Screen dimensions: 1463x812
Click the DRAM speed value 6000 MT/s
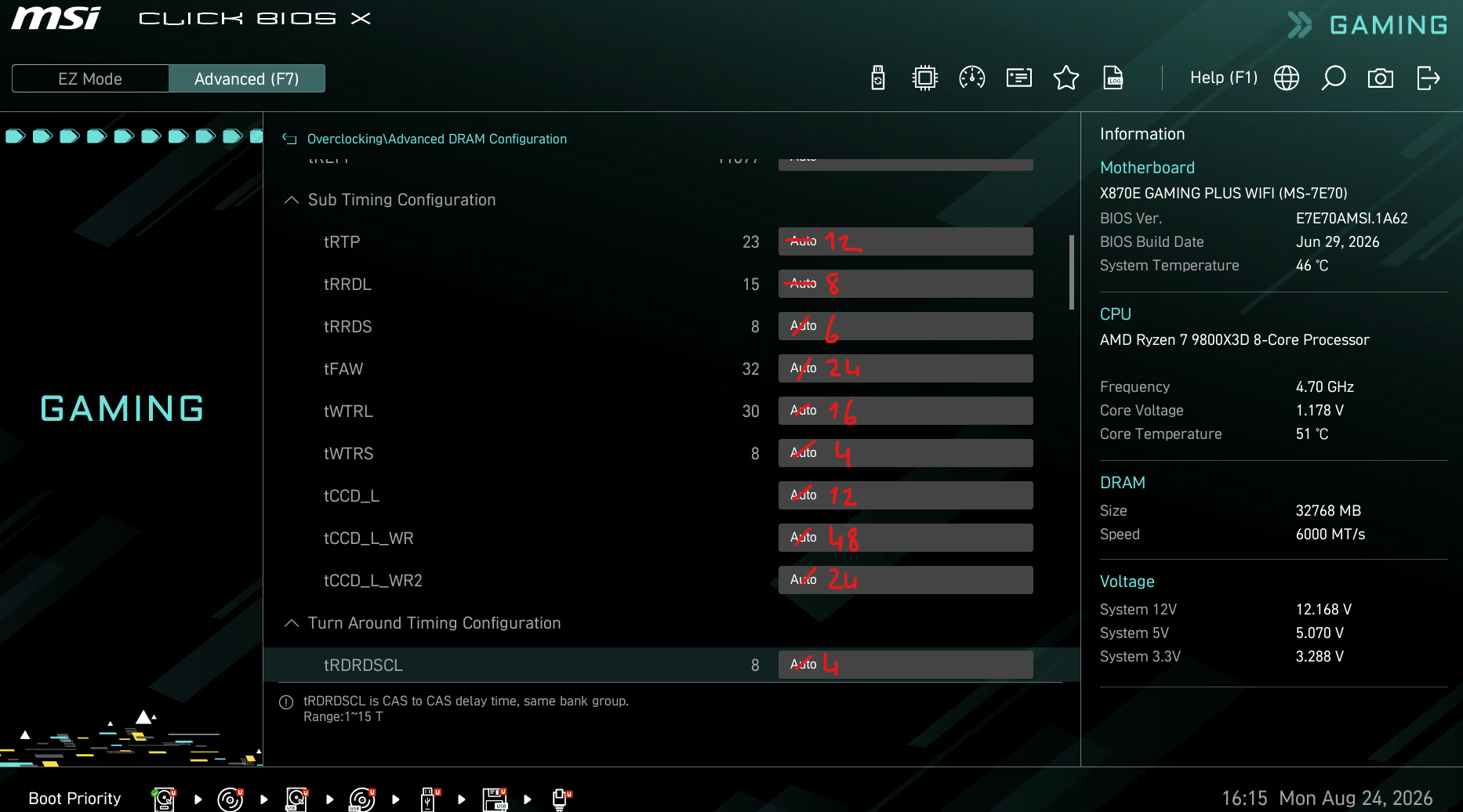point(1330,535)
